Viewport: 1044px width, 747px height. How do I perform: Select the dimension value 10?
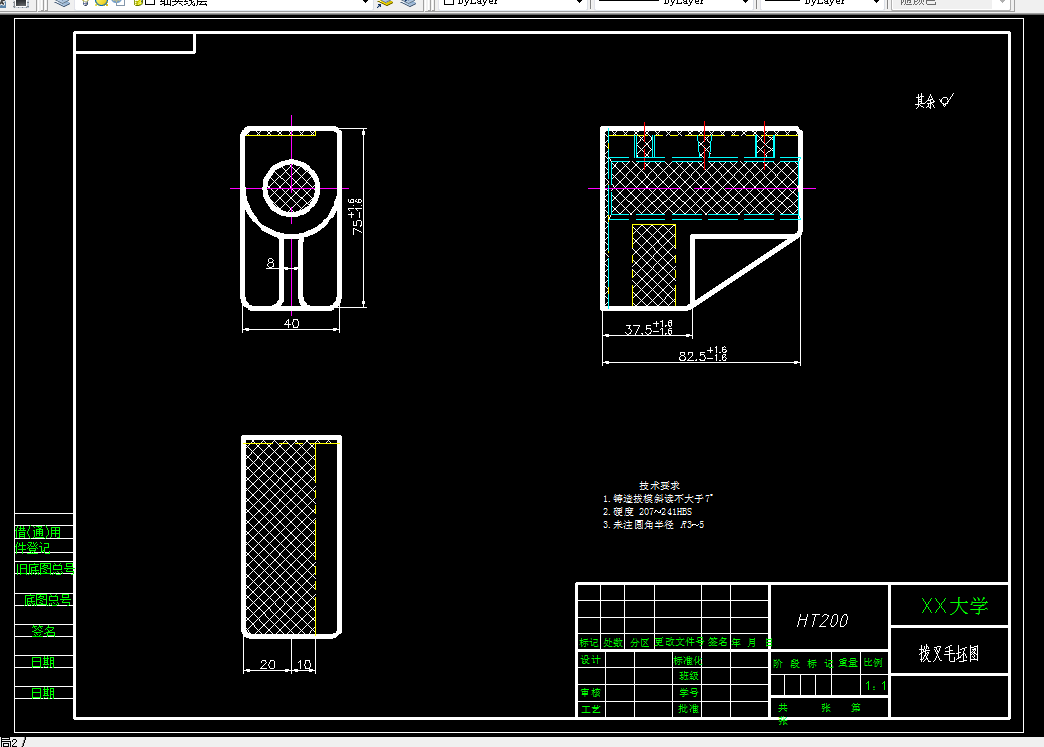304,664
